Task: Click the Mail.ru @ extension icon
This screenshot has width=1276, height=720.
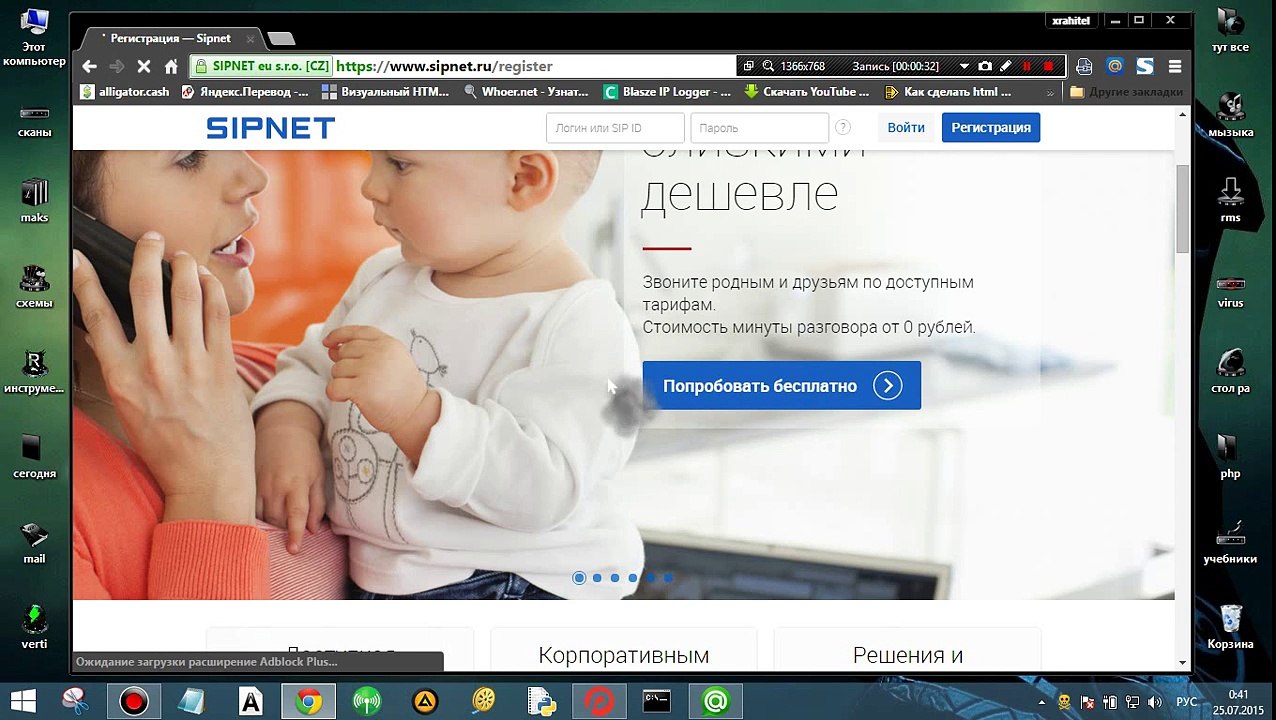Action: tap(1115, 66)
